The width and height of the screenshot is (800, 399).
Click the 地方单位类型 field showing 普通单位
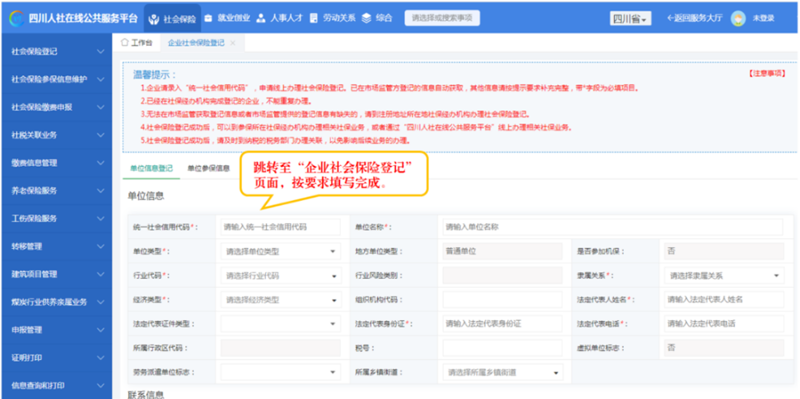pyautogui.click(x=503, y=251)
